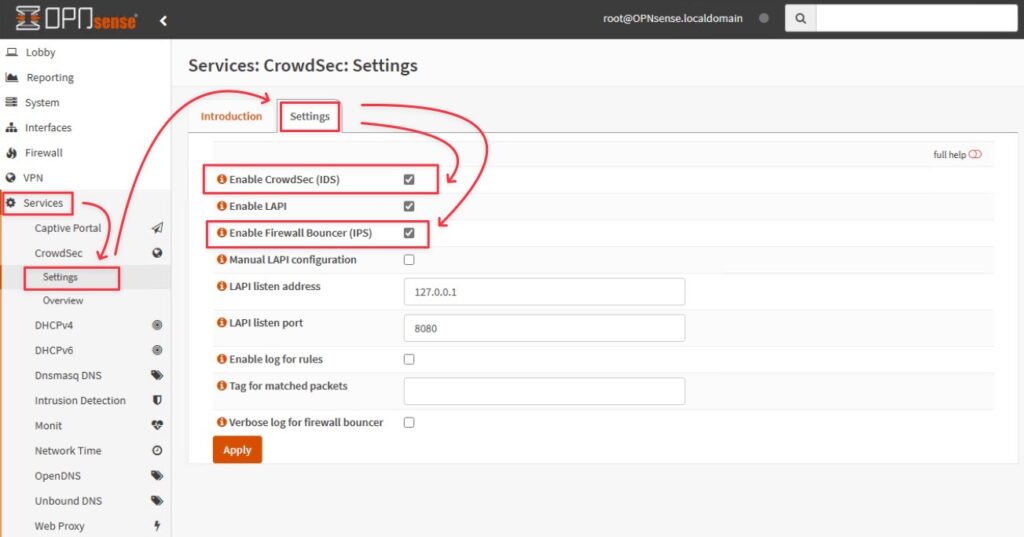Show help for Tag for matched packets
1024x537 pixels.
point(221,386)
